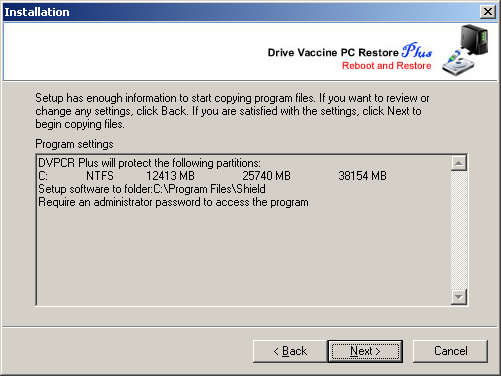Click the 'Reboot and Restore' red text
The height and width of the screenshot is (376, 501).
(387, 66)
